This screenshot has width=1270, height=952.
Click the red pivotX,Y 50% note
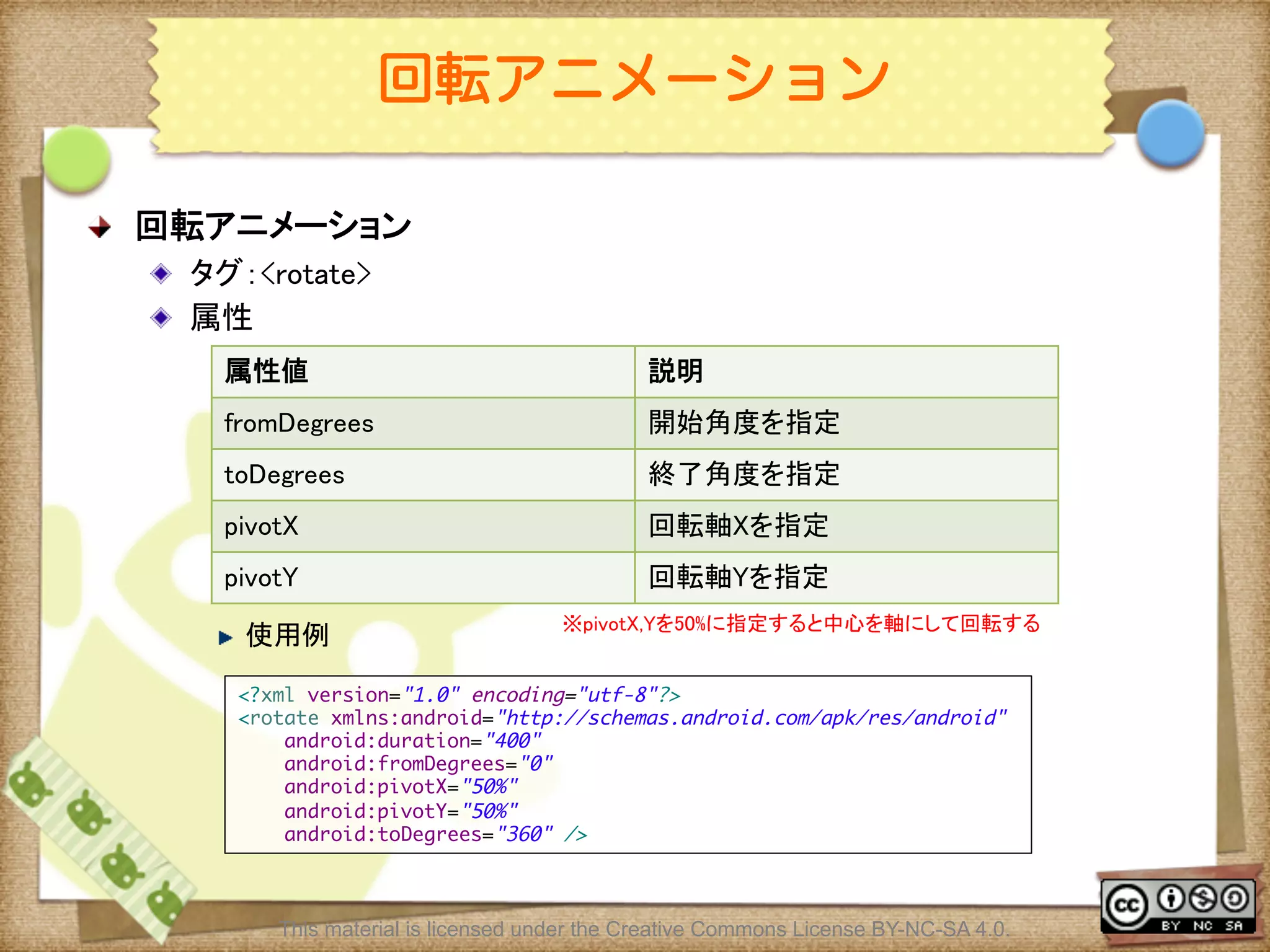801,624
